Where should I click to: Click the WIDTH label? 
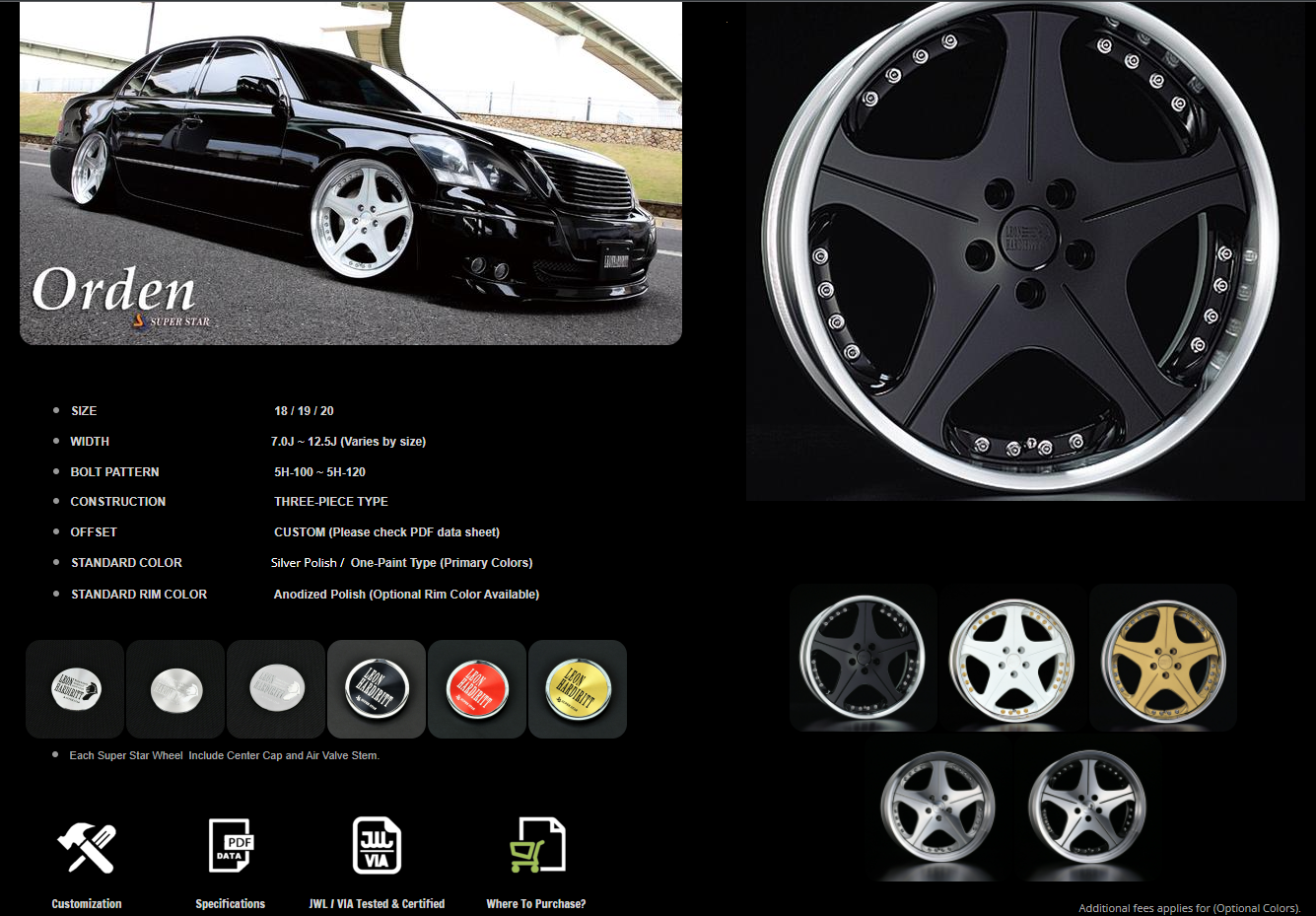point(90,442)
